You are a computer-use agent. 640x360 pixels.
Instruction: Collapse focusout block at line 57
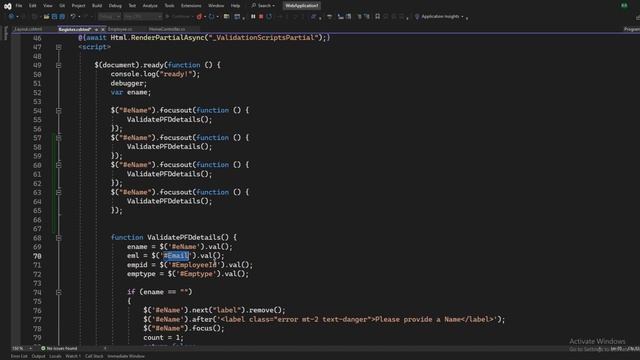(59, 138)
